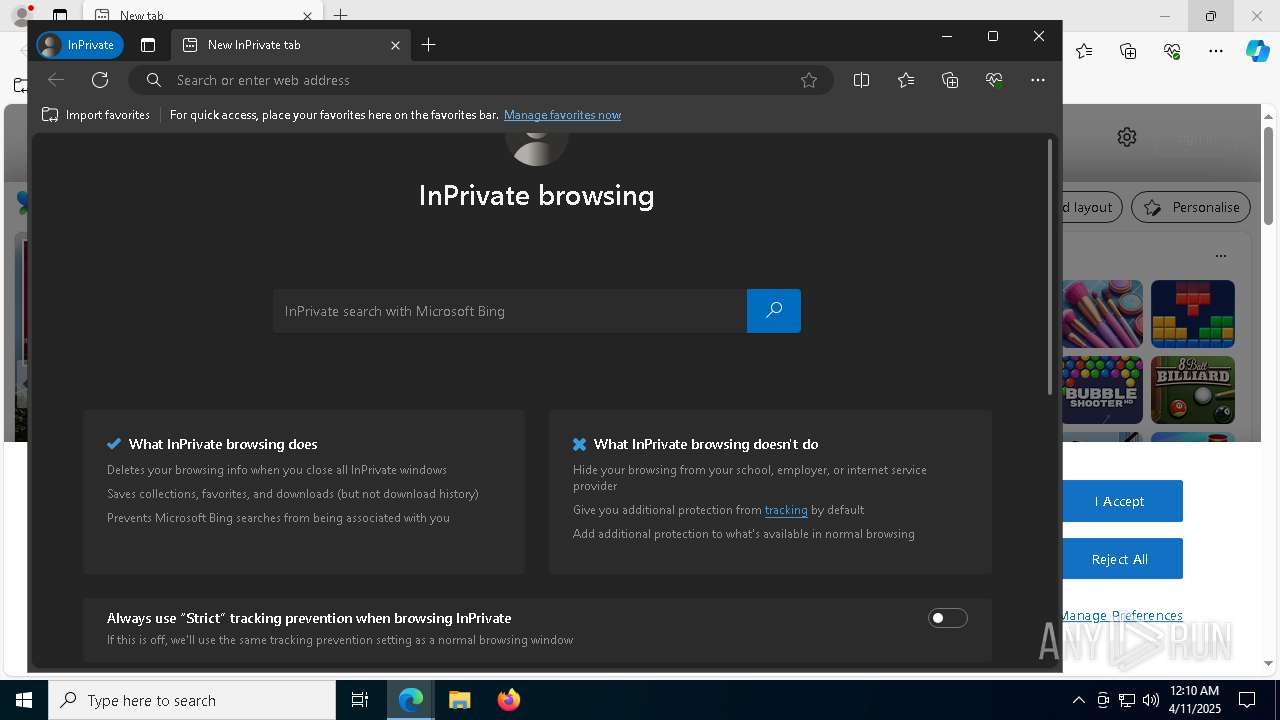Open Firefox from taskbar
Screen dimensions: 1280x720
tap(508, 700)
